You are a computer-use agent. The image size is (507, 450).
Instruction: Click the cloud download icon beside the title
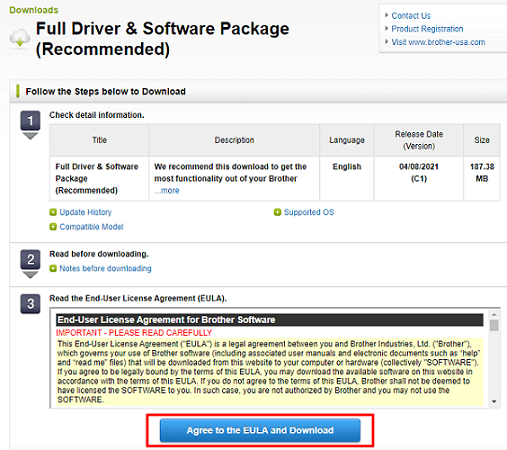[x=20, y=38]
